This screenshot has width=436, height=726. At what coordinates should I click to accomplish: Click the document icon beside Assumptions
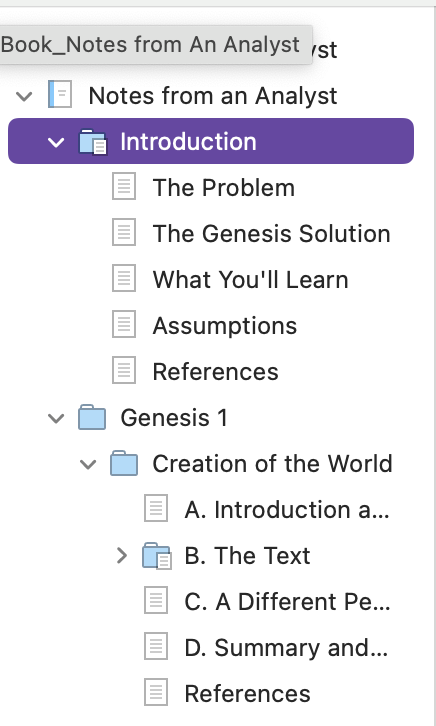point(124,325)
